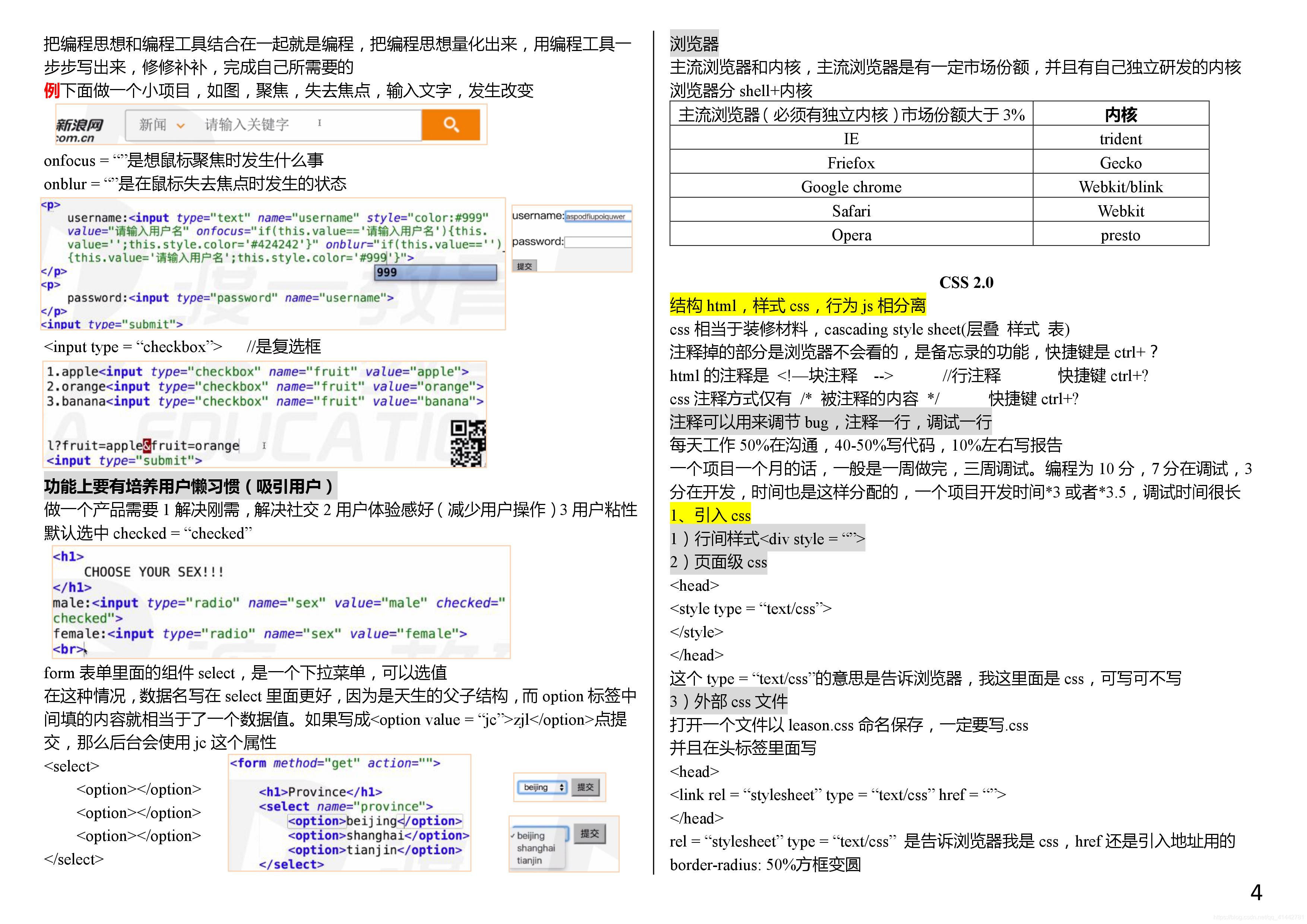Click the Webkit/blink table cell

pyautogui.click(x=1120, y=187)
